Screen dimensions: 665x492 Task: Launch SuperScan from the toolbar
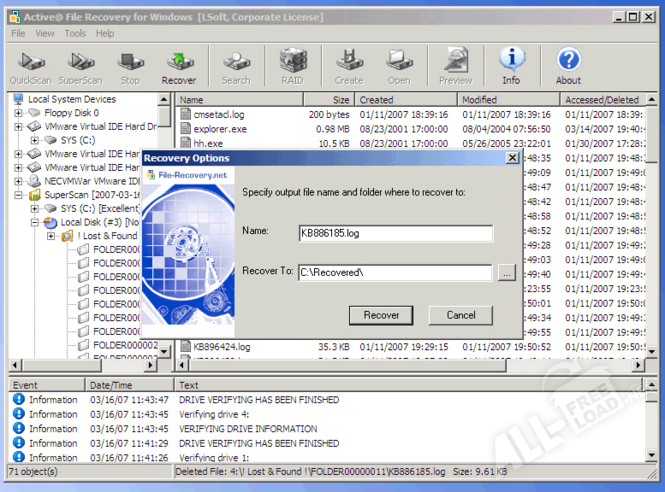(x=81, y=67)
